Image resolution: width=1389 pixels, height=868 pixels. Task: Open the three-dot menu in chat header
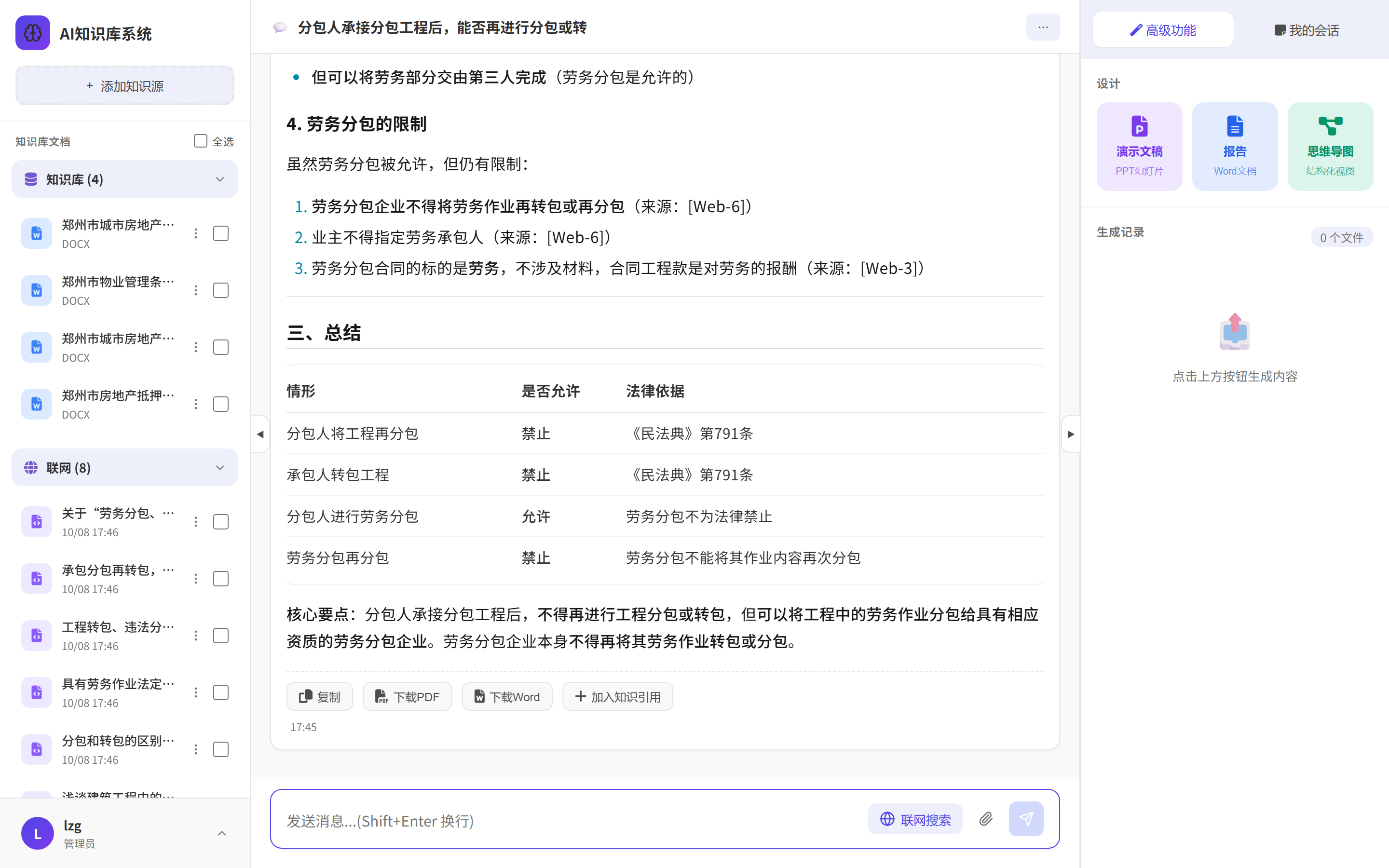tap(1043, 27)
